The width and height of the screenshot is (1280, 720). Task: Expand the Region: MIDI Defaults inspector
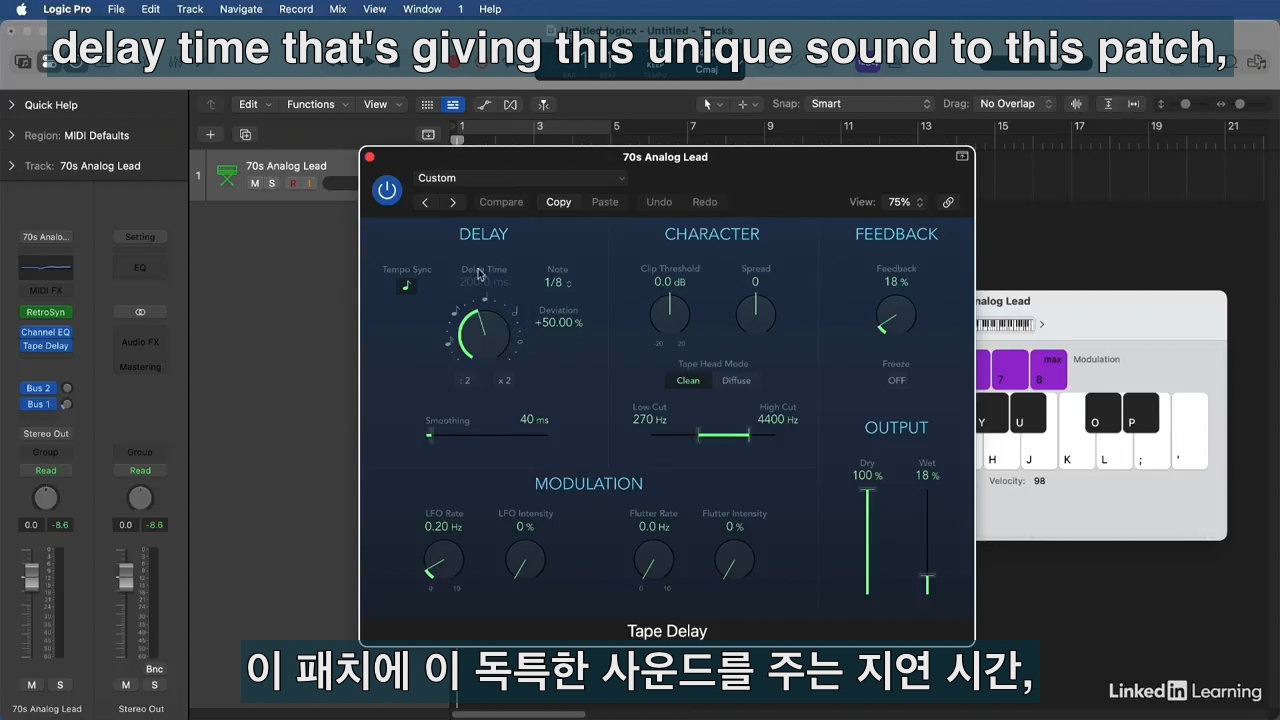click(12, 135)
